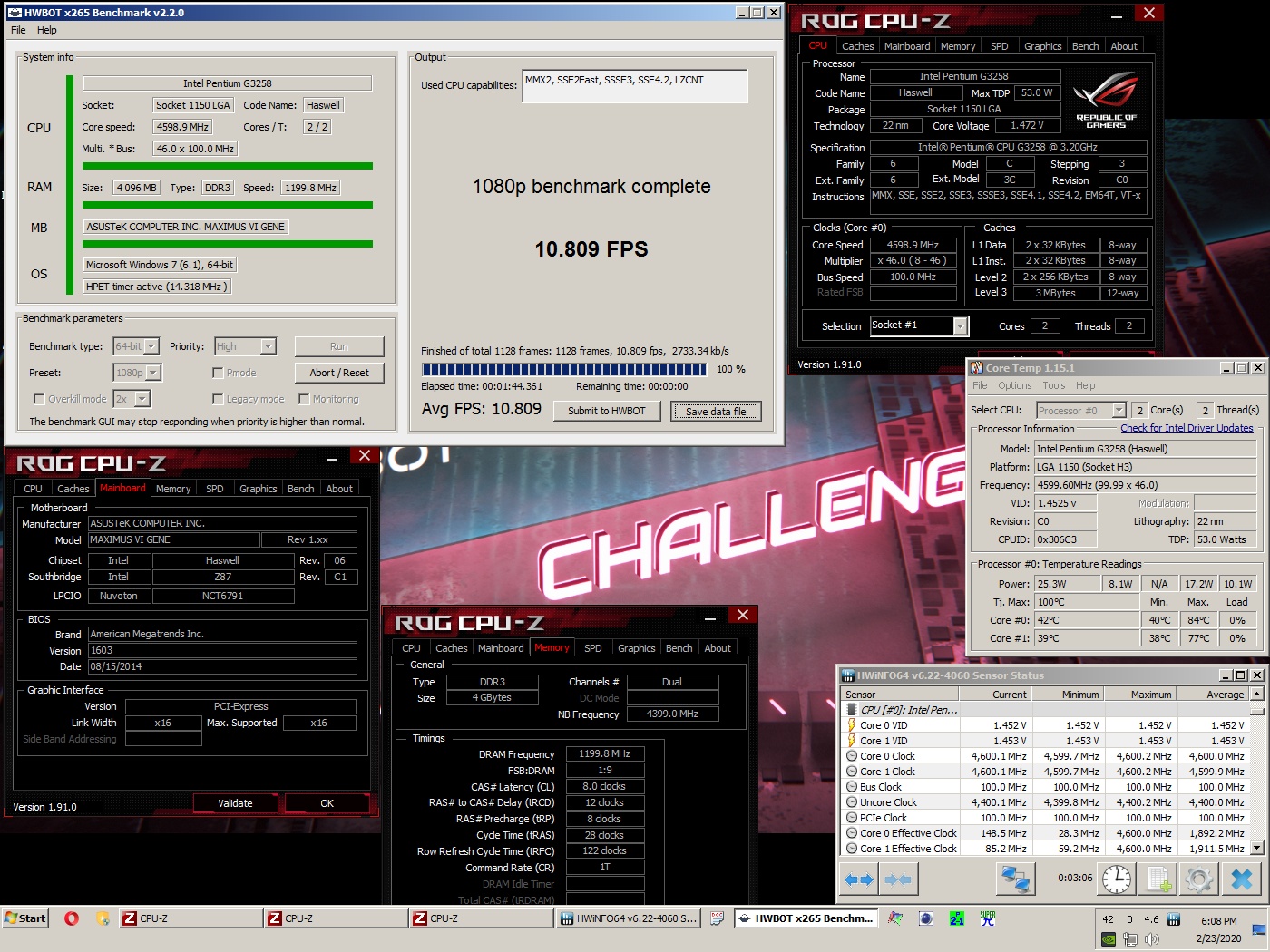
Task: Click HWiNFO Average column header
Action: click(x=1213, y=695)
